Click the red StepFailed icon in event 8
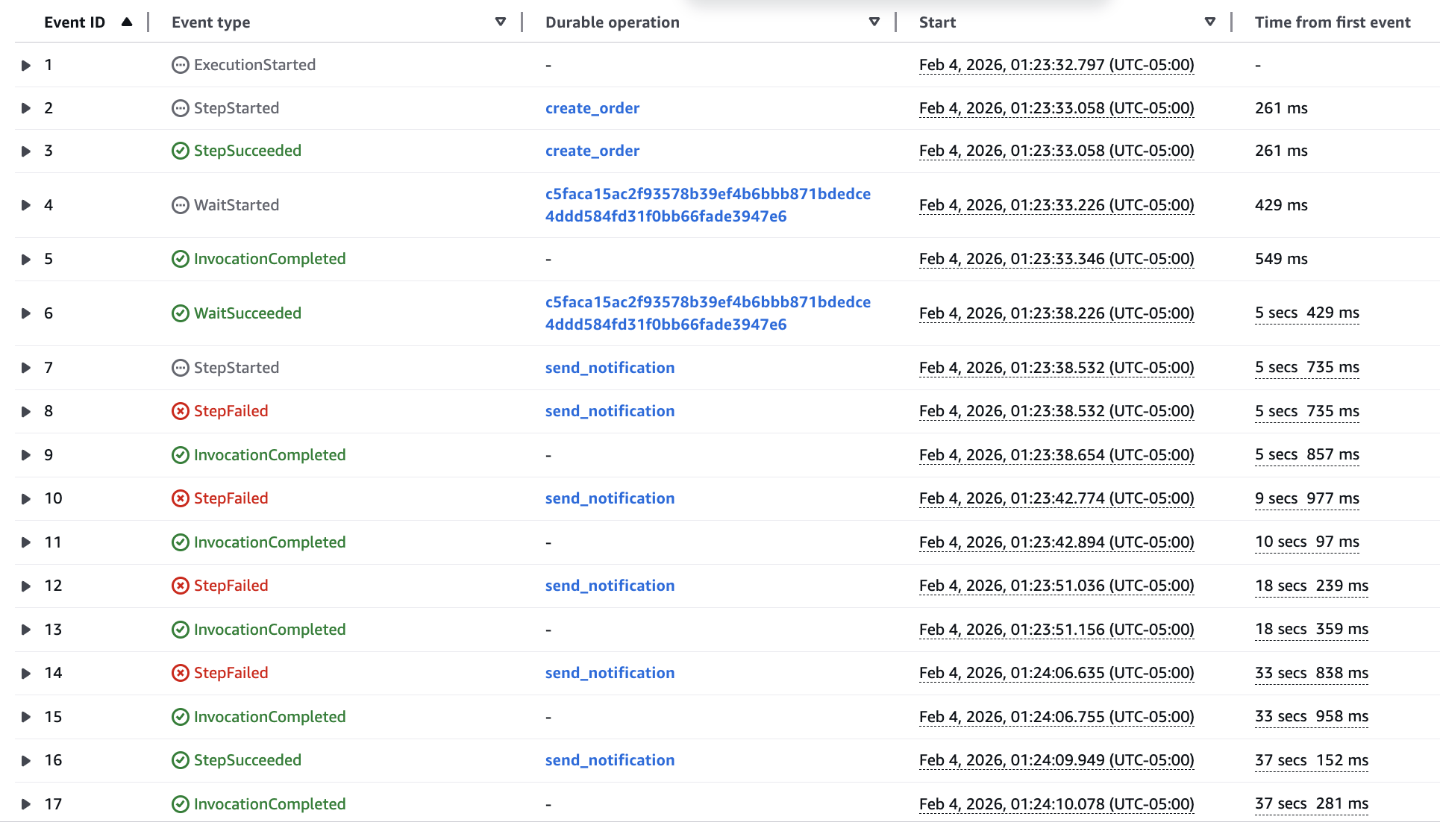Screen dimensions: 1440x840 tap(181, 411)
